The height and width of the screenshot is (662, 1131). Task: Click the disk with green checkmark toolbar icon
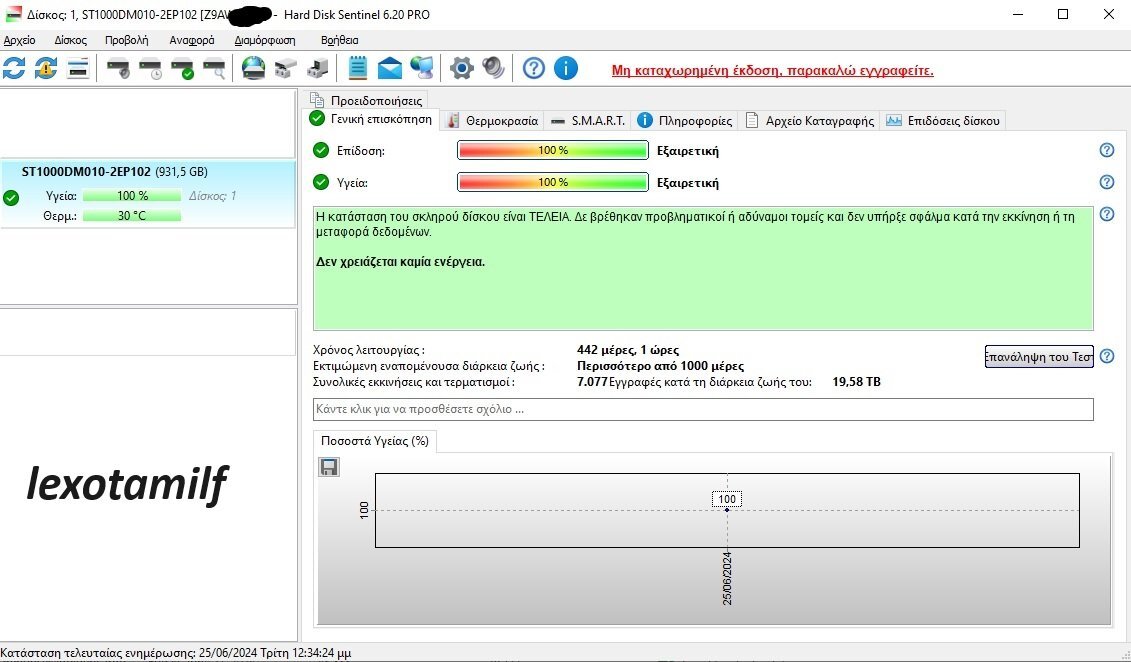click(x=182, y=69)
